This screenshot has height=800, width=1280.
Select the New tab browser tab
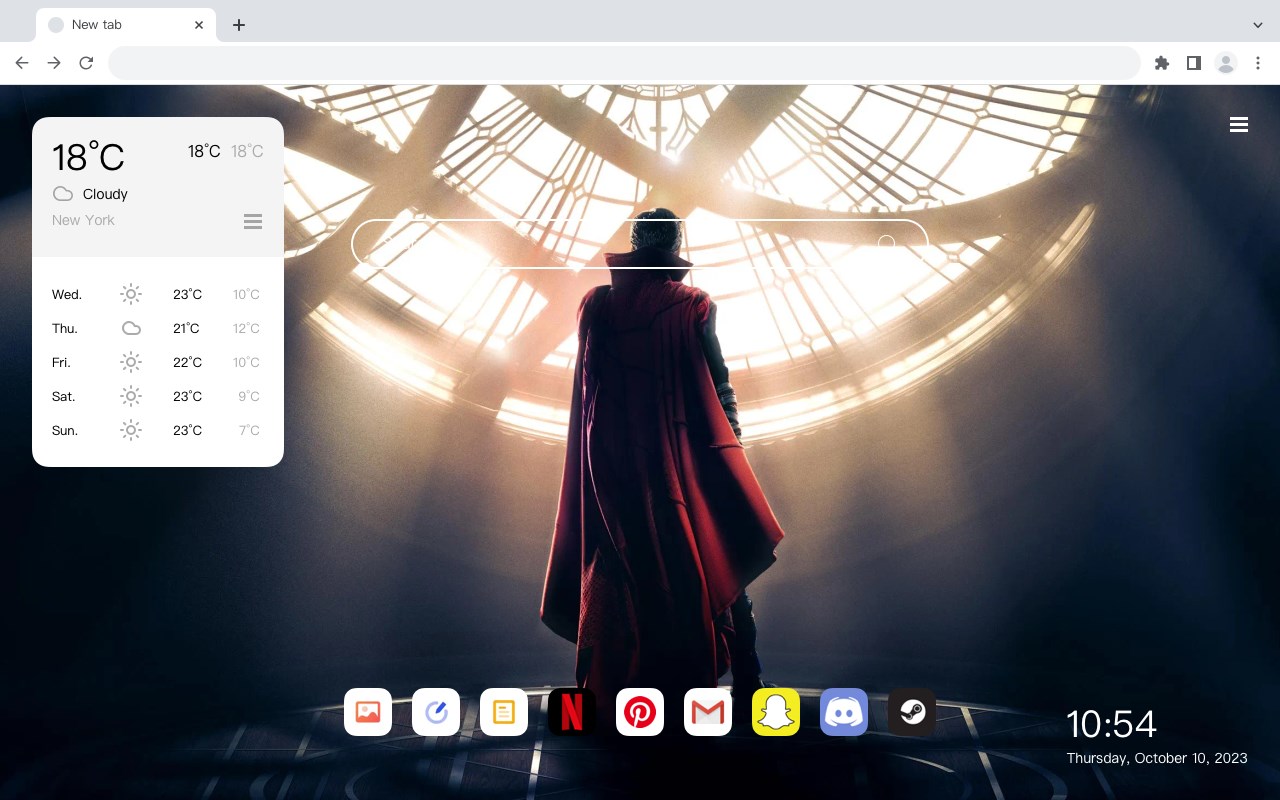126,25
